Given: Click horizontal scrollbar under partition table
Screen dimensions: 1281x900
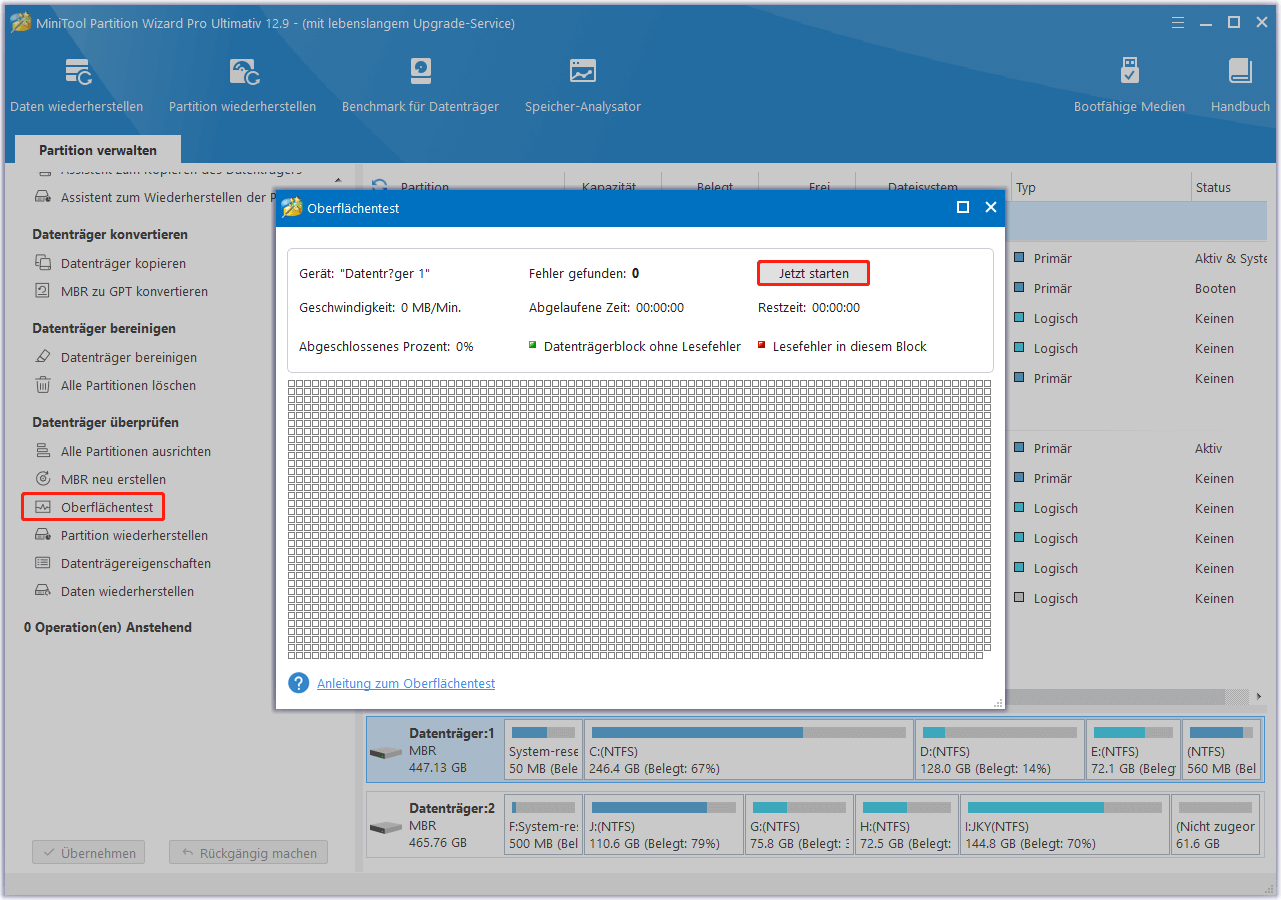Looking at the screenshot, I should click(x=1115, y=696).
